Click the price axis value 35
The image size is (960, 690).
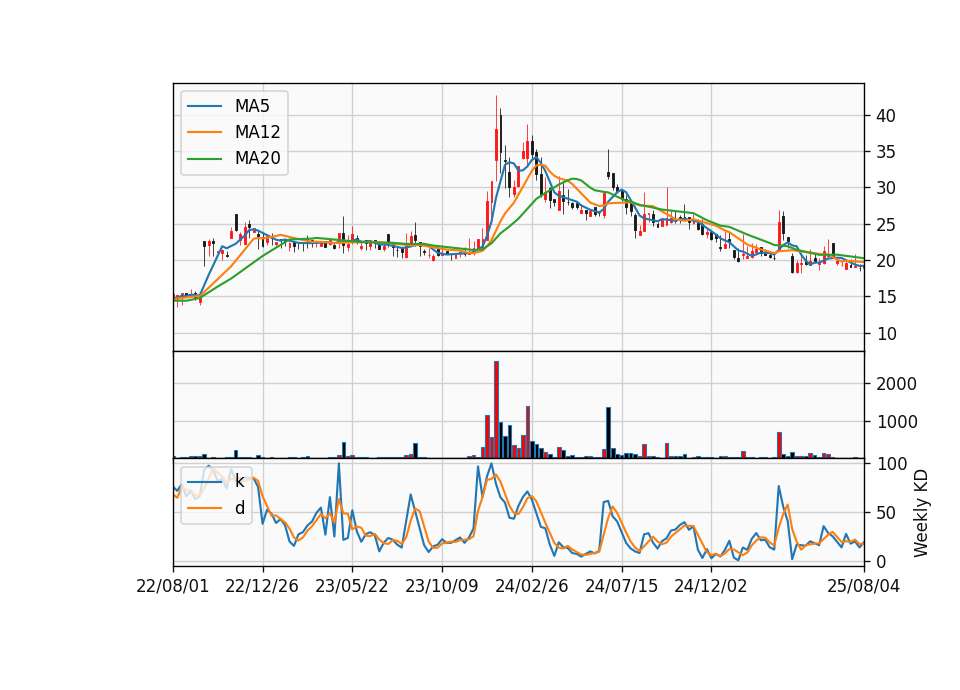[885, 152]
